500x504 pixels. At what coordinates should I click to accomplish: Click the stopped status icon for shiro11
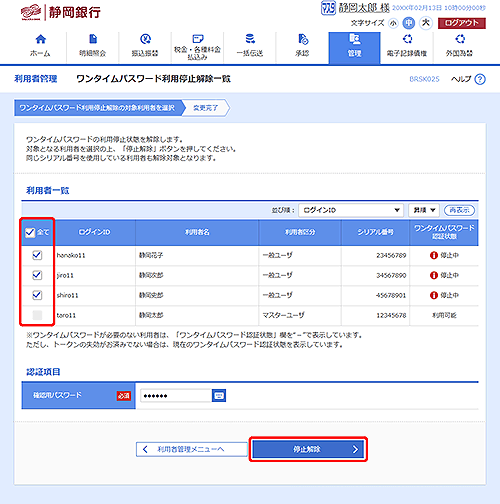[434, 295]
